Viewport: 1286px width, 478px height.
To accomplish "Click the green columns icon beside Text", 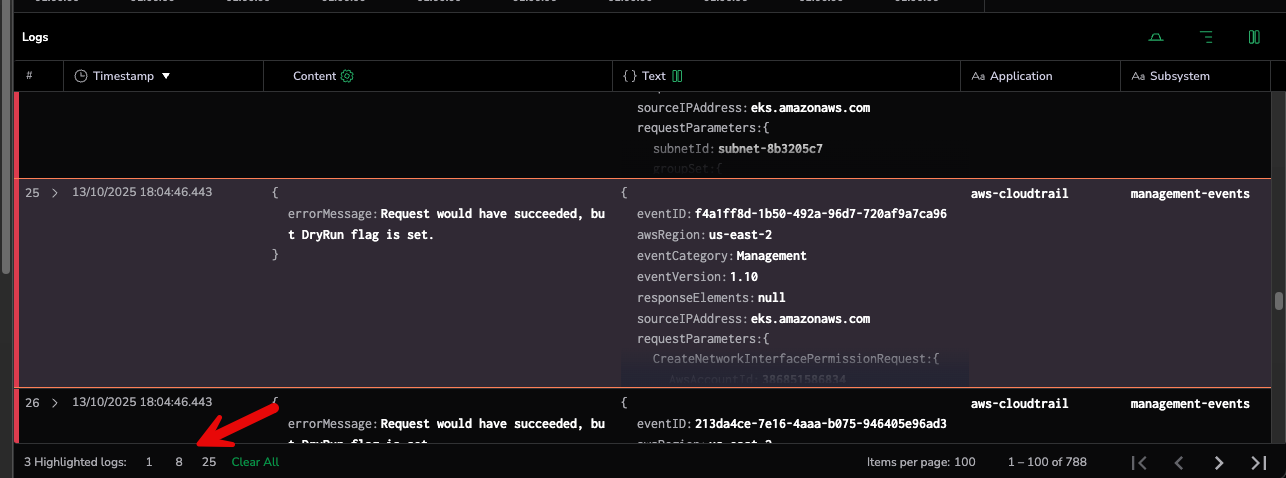I will [677, 76].
